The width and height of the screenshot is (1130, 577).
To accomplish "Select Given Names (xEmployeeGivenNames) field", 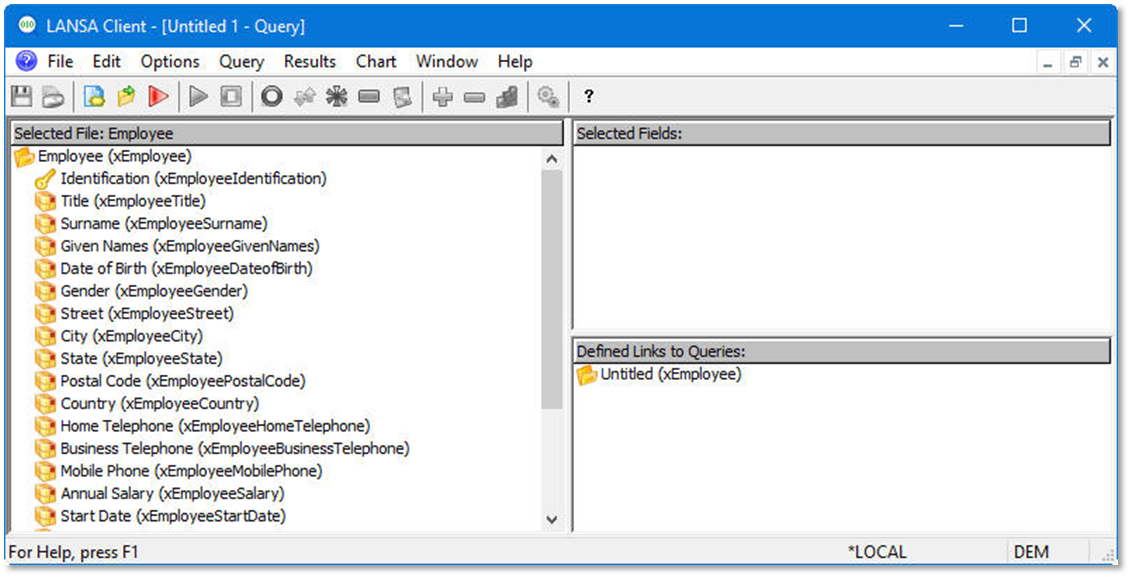I will (x=190, y=246).
